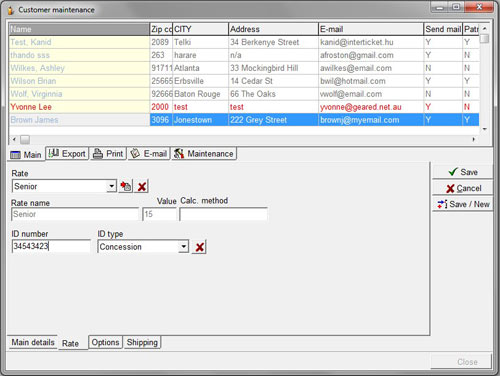The height and width of the screenshot is (376, 500).
Task: Expand the ID type dropdown showing Concession
Action: [x=183, y=247]
